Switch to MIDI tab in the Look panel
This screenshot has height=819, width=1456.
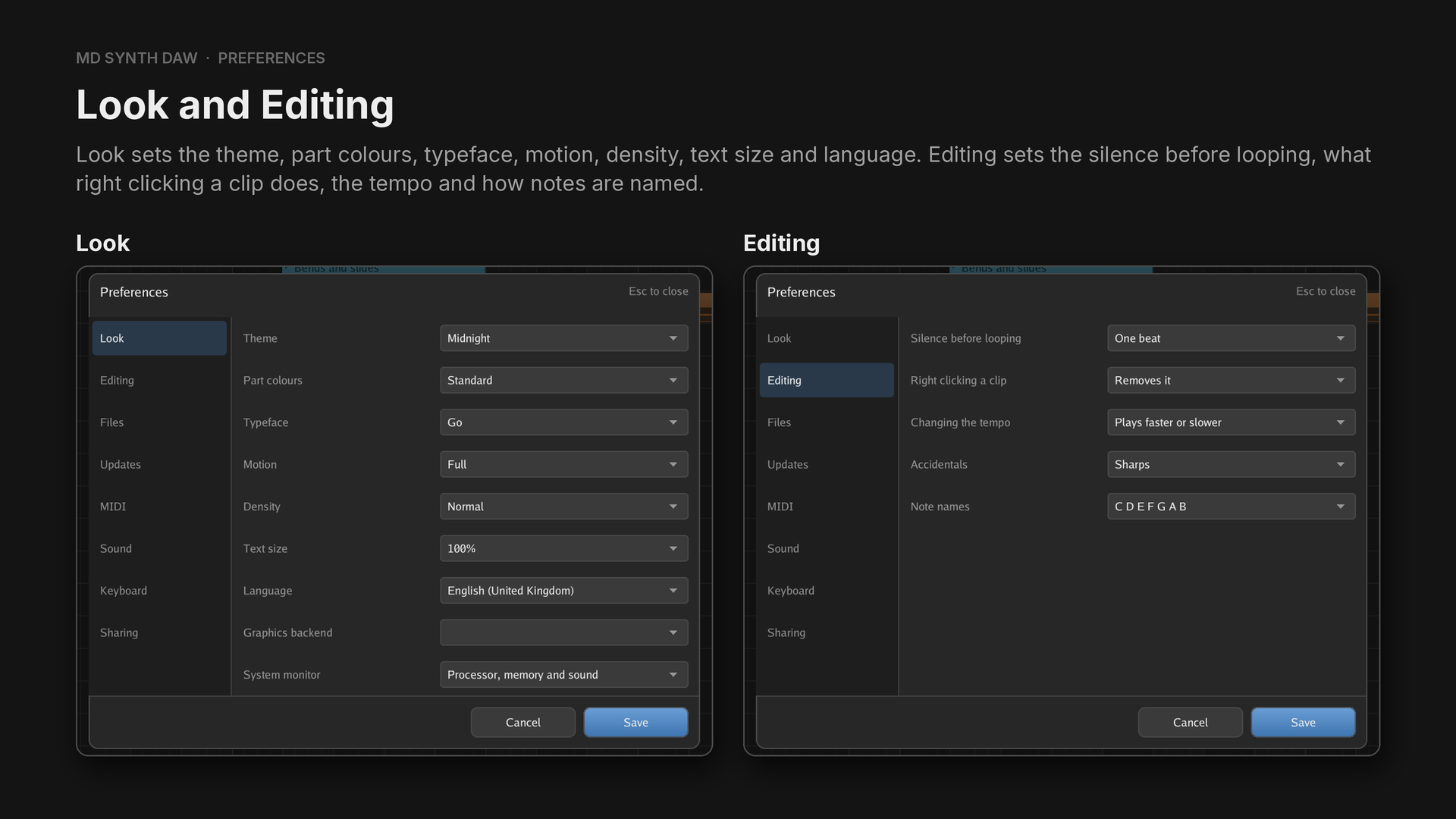point(159,507)
